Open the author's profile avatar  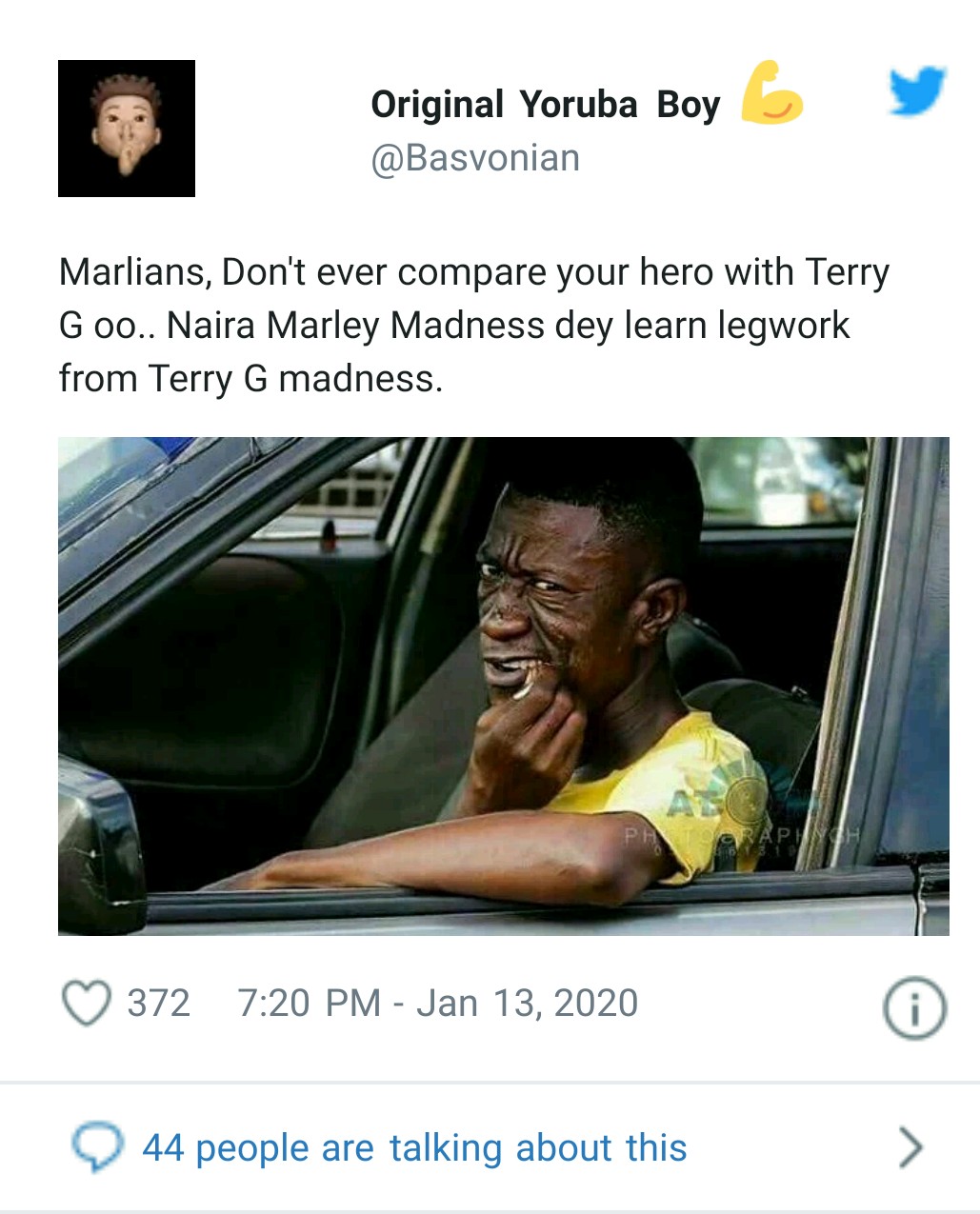tap(127, 129)
